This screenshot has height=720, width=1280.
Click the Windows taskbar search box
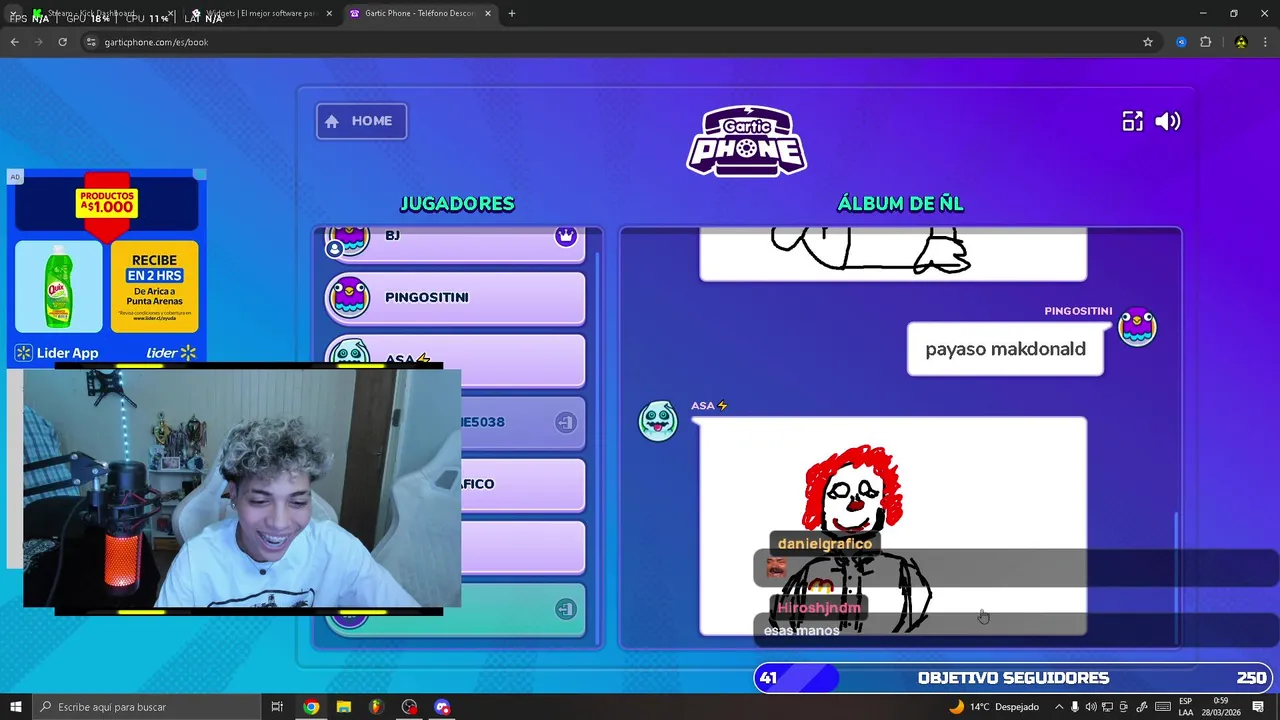147,707
